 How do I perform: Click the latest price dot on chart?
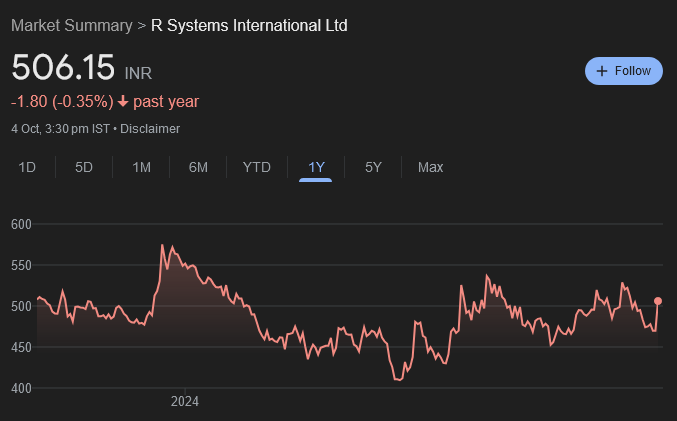pyautogui.click(x=658, y=301)
